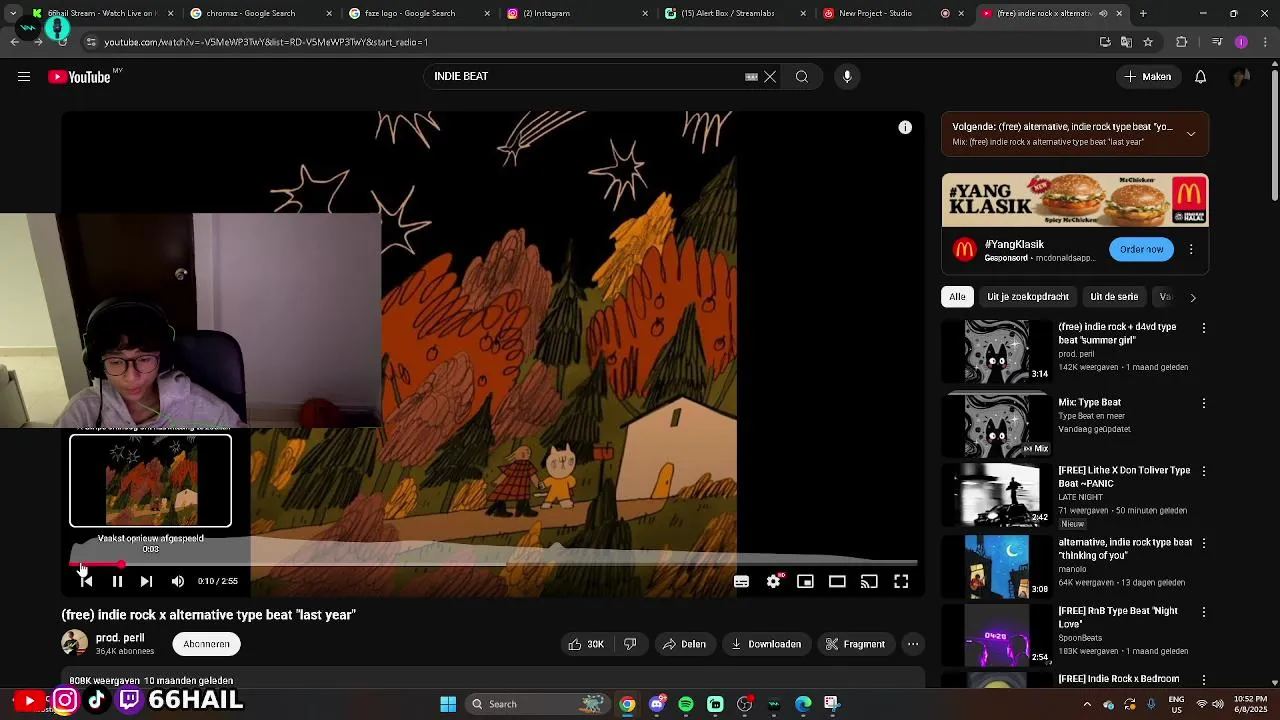Expand the Volgende mix playlist panel
Screen dimensions: 1280x720
[x=1191, y=134]
